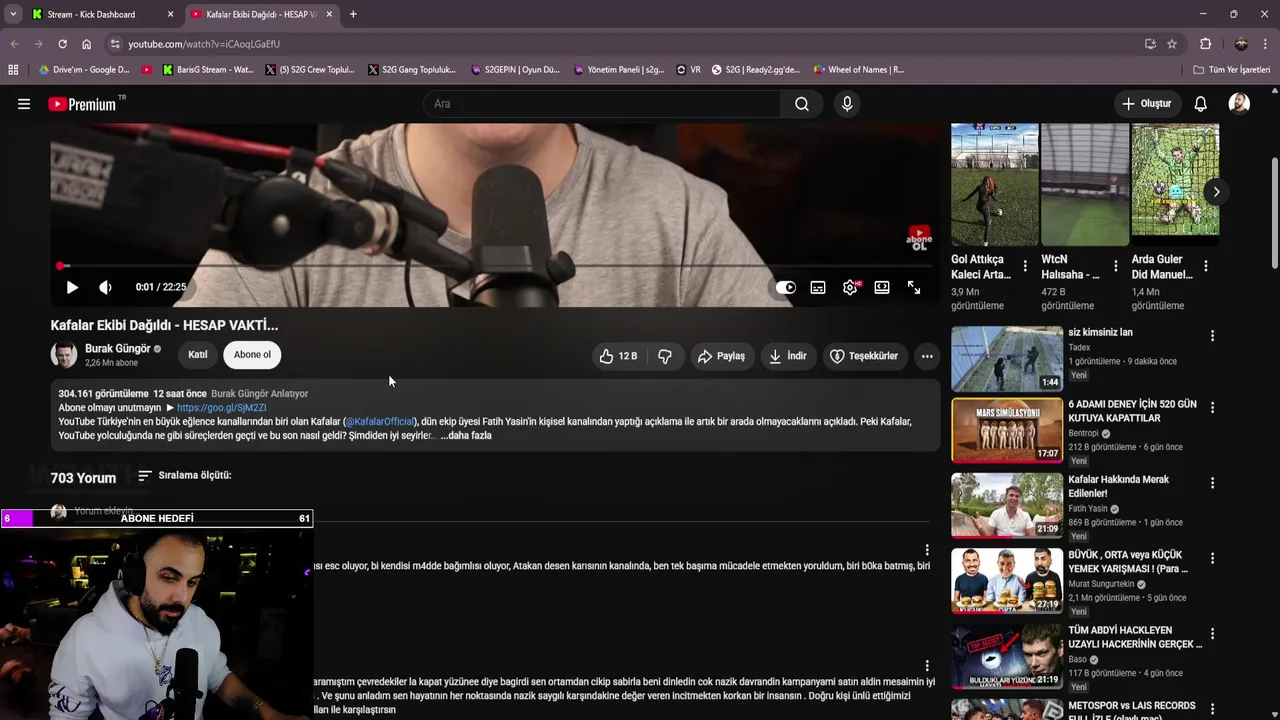Open the siz kimsiniz lan video thumbnail
This screenshot has height=720, width=1280.
coord(1007,358)
